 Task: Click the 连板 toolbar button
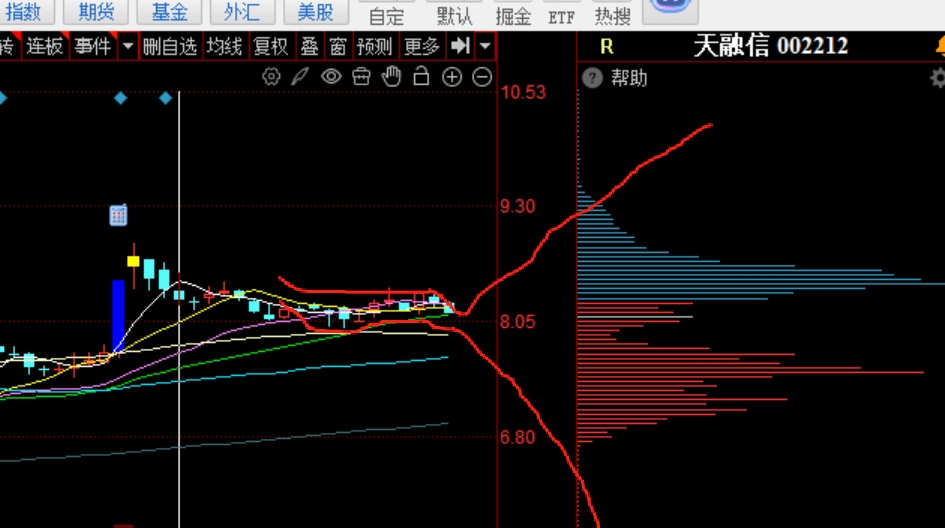tap(45, 46)
